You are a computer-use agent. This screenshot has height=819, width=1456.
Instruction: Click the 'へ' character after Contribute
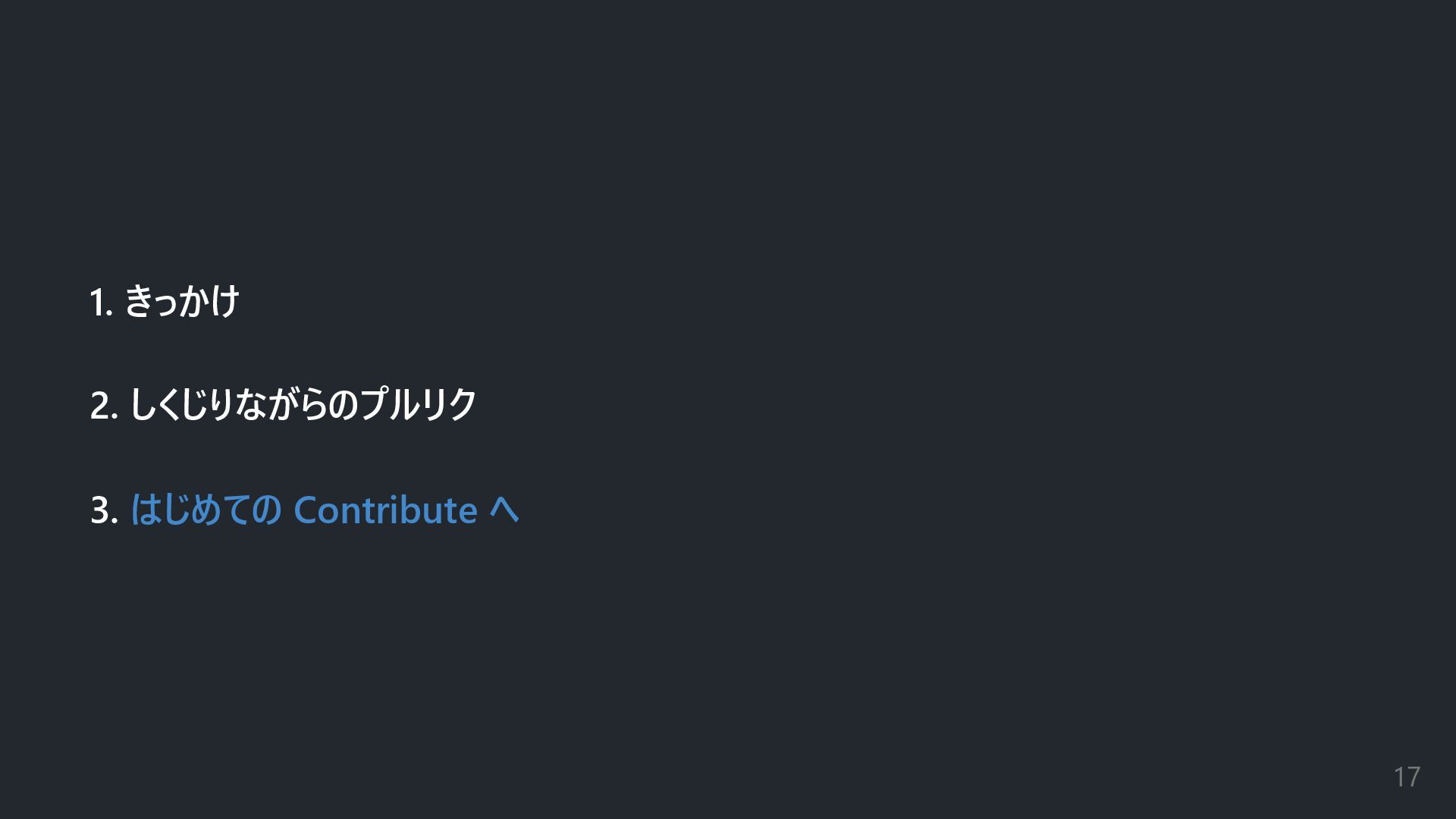pos(504,510)
